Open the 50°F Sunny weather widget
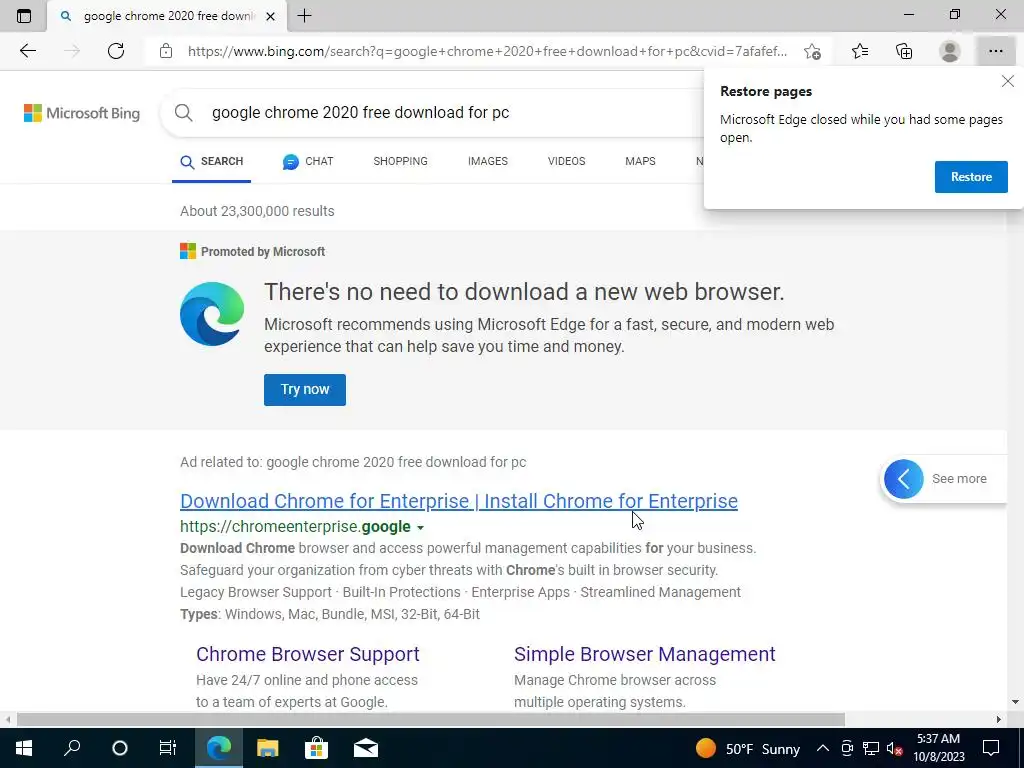Image resolution: width=1024 pixels, height=768 pixels. click(x=748, y=748)
